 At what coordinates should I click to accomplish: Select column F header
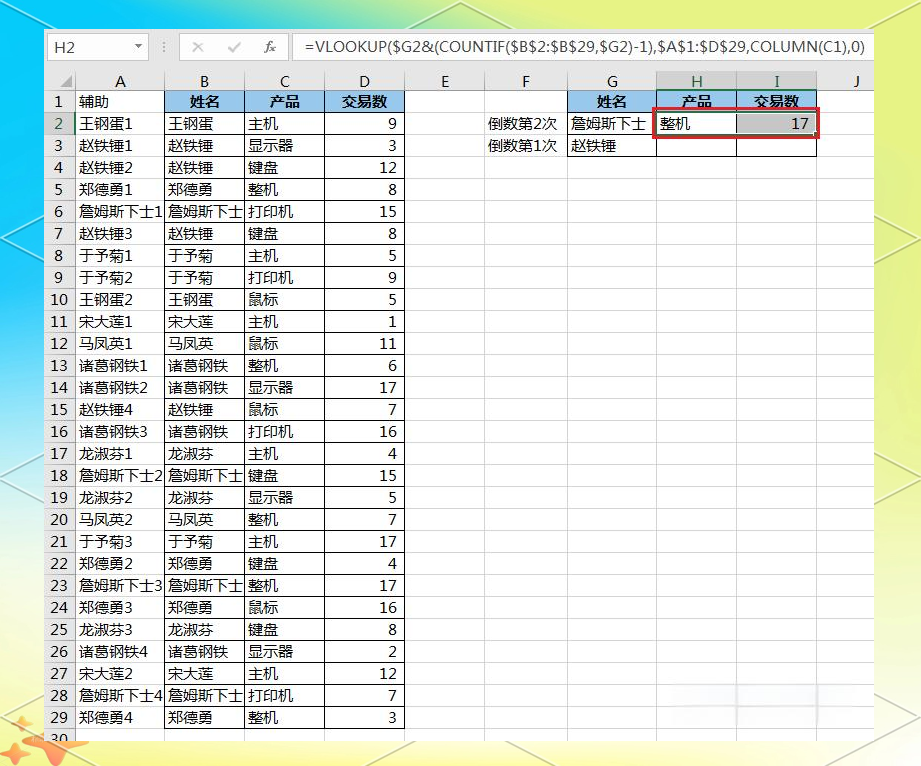pos(526,81)
